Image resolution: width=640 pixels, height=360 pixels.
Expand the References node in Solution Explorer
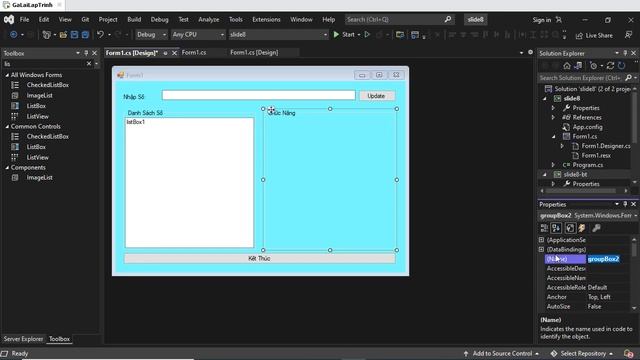[x=553, y=118]
